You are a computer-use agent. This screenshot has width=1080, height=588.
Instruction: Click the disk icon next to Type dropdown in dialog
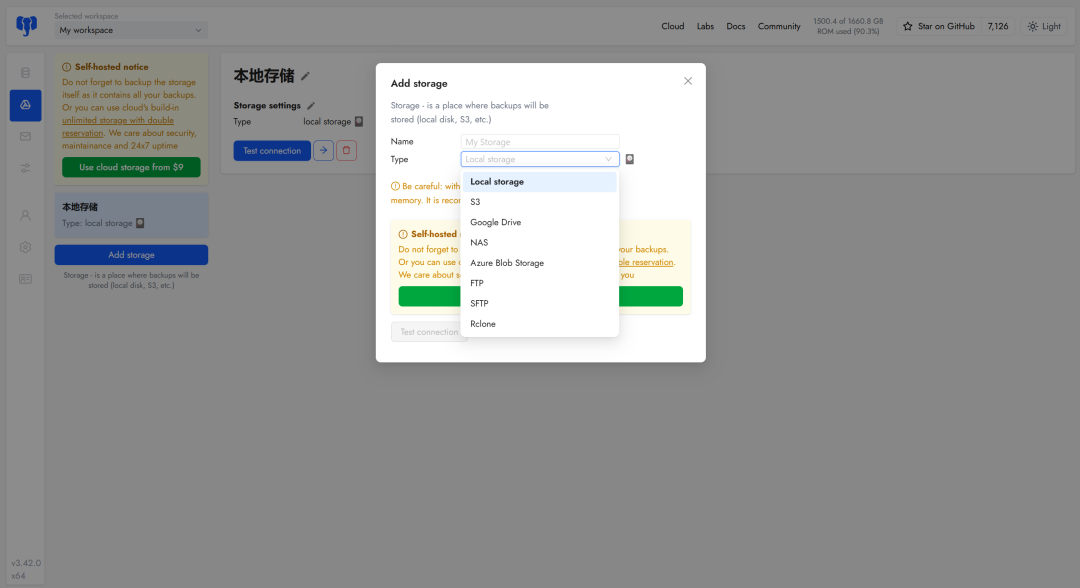[630, 159]
